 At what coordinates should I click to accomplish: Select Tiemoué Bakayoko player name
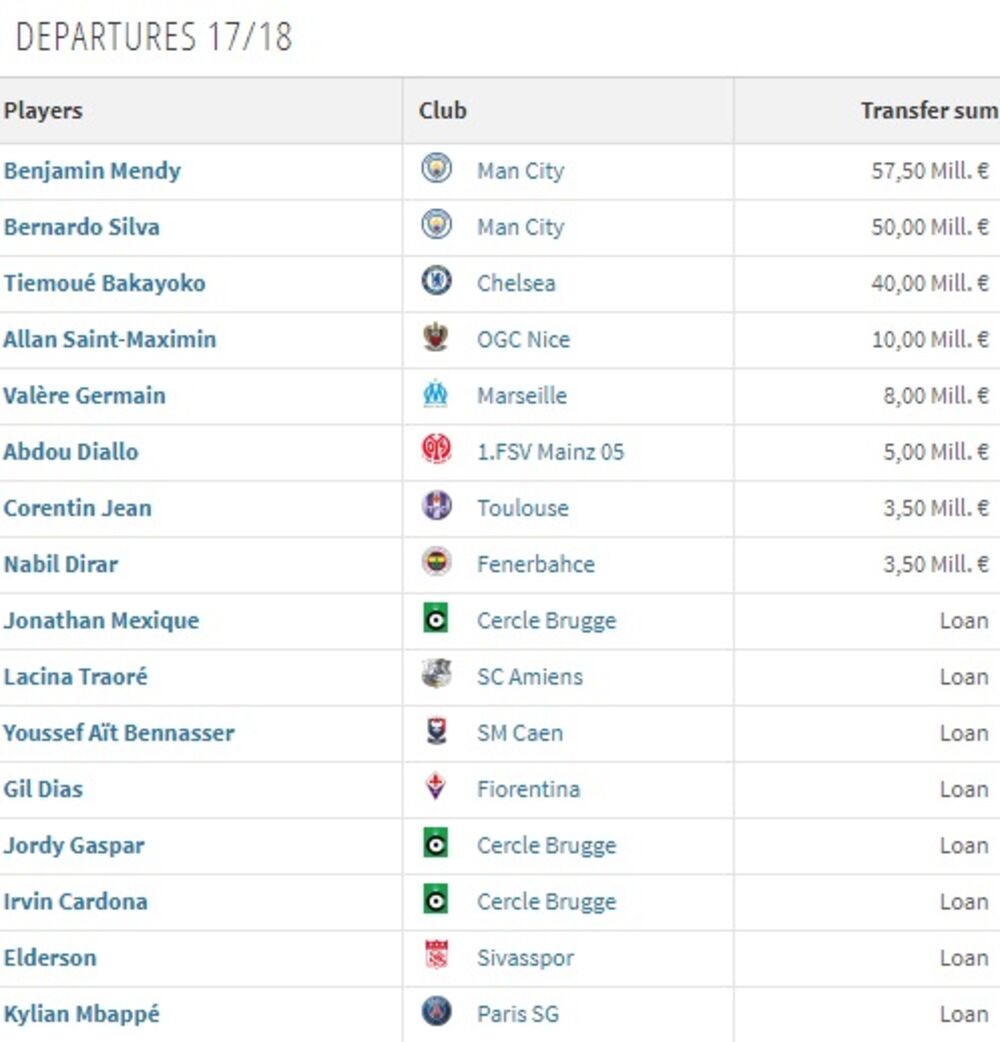pyautogui.click(x=104, y=283)
